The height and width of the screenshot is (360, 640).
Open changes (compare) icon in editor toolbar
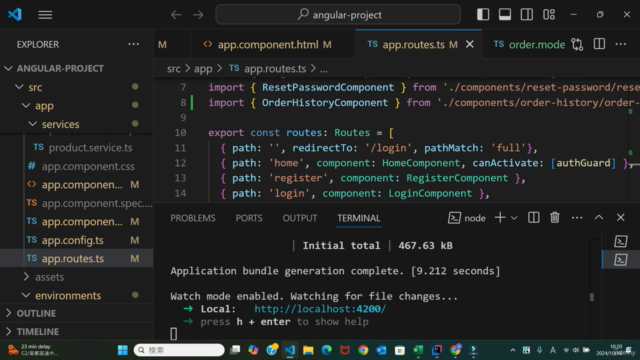[x=577, y=44]
